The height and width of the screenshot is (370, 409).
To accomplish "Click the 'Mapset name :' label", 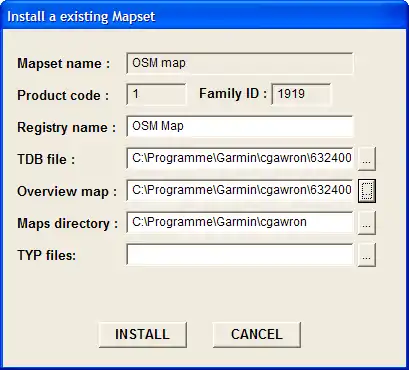I will [x=64, y=63].
